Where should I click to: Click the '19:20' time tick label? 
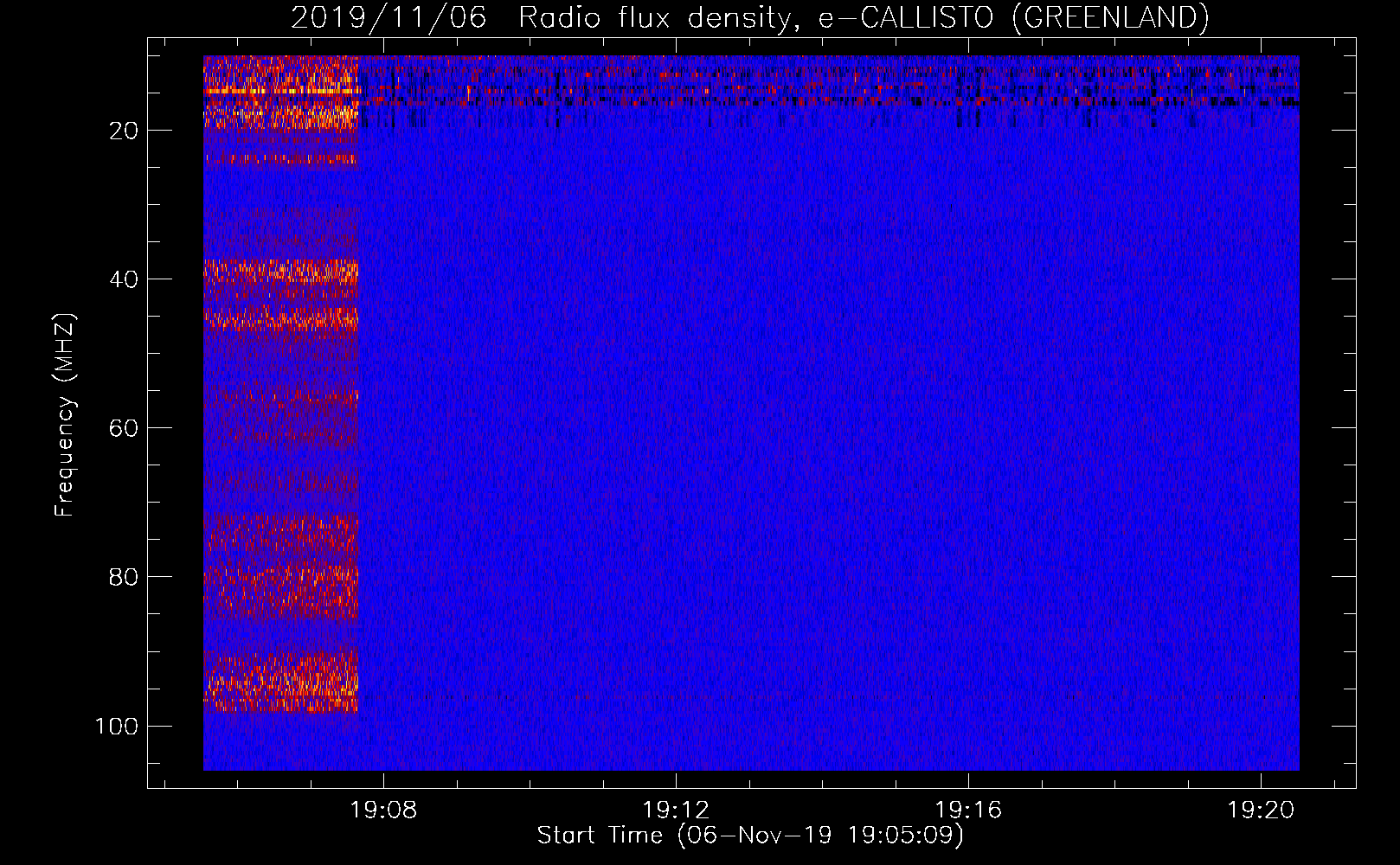(x=1262, y=810)
